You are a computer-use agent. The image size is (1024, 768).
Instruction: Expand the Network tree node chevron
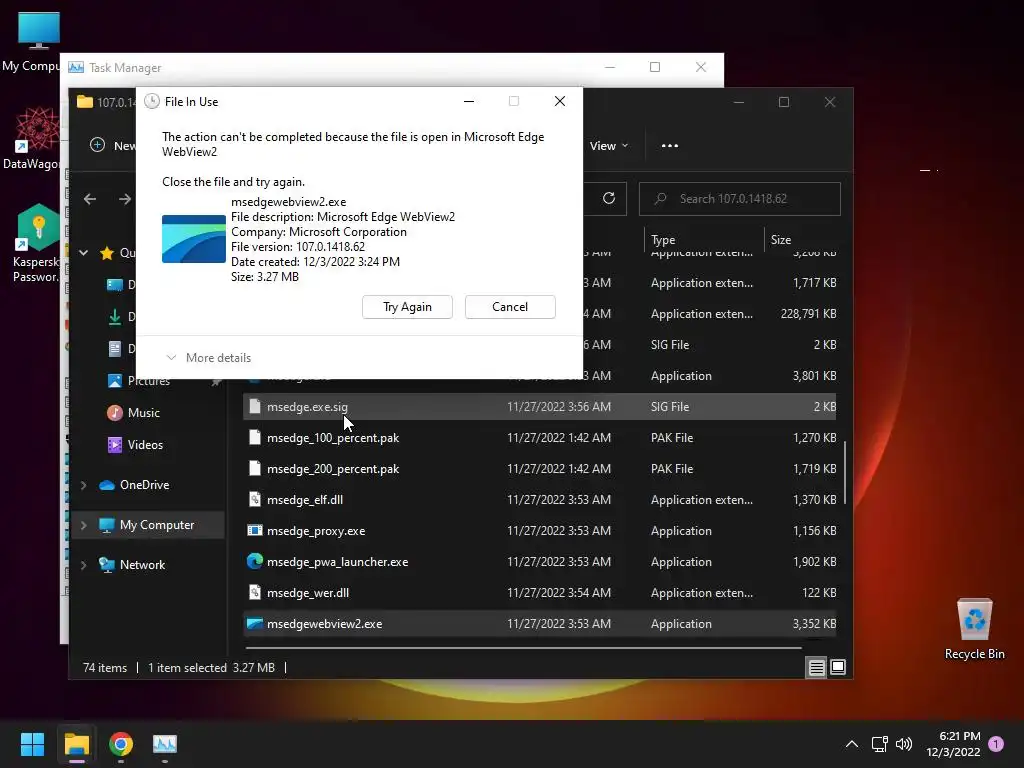click(x=84, y=566)
